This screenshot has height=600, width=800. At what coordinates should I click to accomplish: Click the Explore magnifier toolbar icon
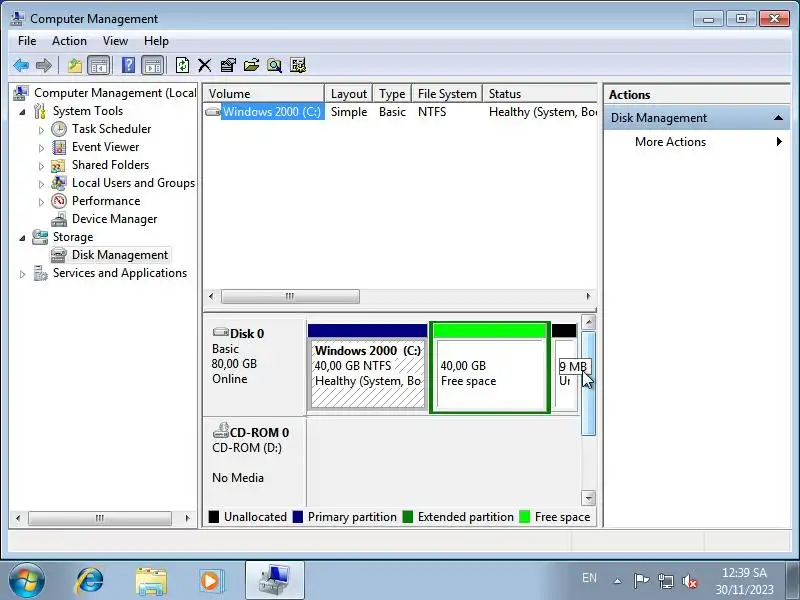pos(274,65)
